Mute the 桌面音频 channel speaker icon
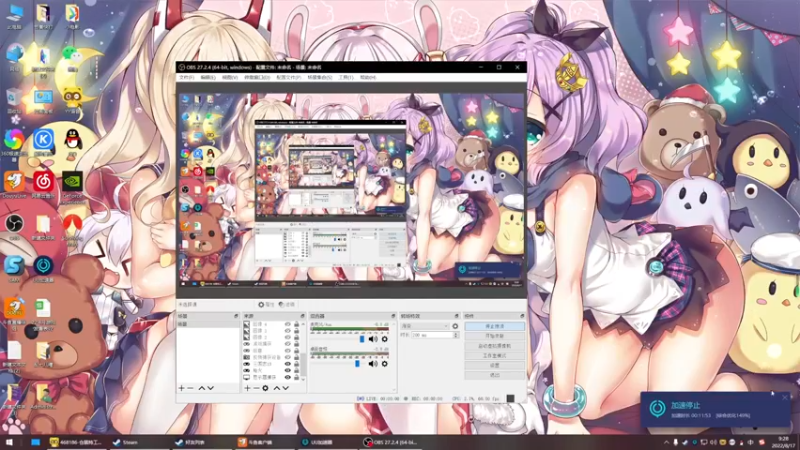The width and height of the screenshot is (800, 450). click(x=373, y=364)
